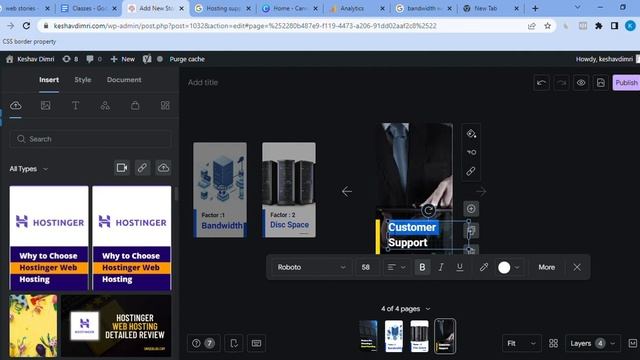Viewport: 640px width, 360px height.
Task: Preview the story with eye icon
Action: (x=581, y=83)
